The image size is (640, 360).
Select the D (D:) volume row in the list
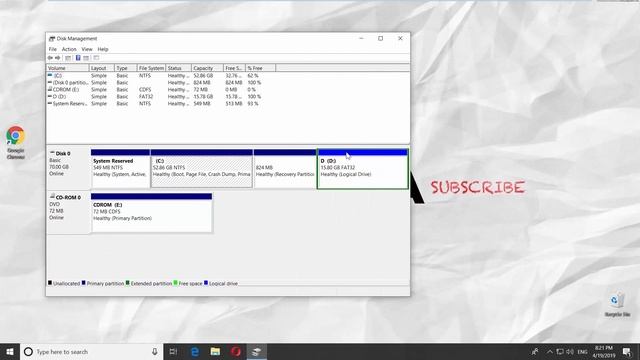click(x=161, y=96)
